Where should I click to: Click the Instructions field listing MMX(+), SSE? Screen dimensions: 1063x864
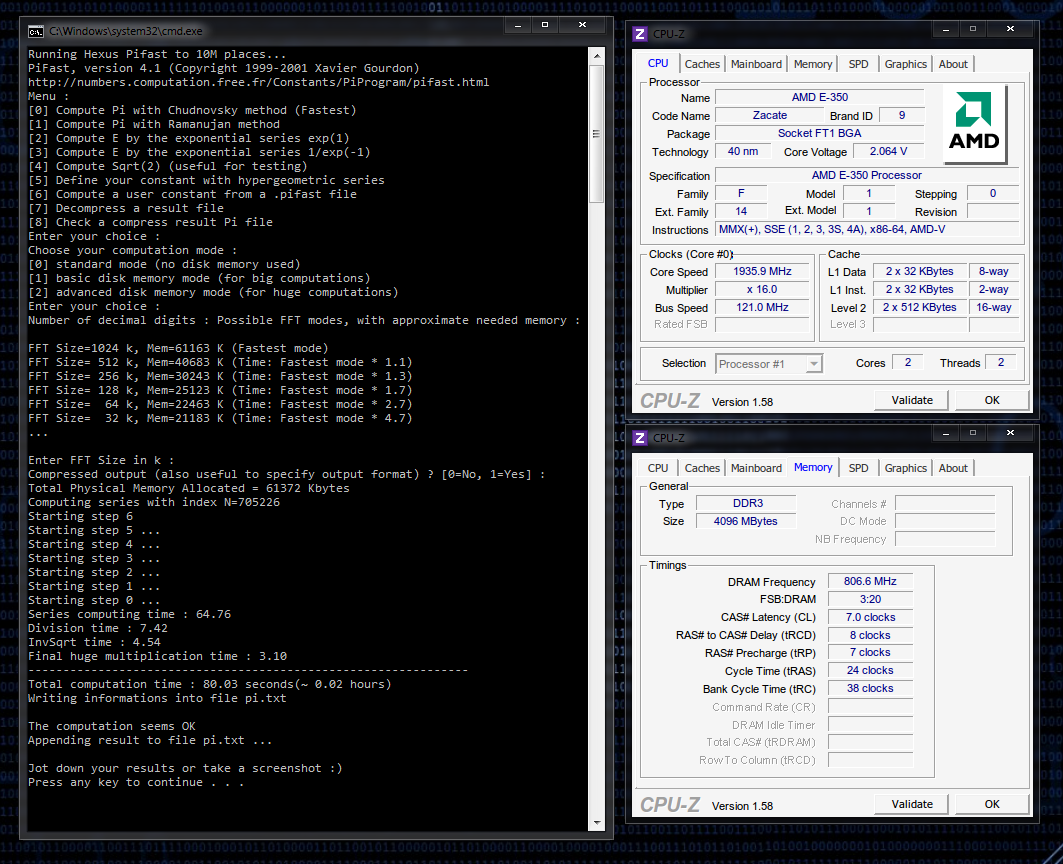pos(866,229)
